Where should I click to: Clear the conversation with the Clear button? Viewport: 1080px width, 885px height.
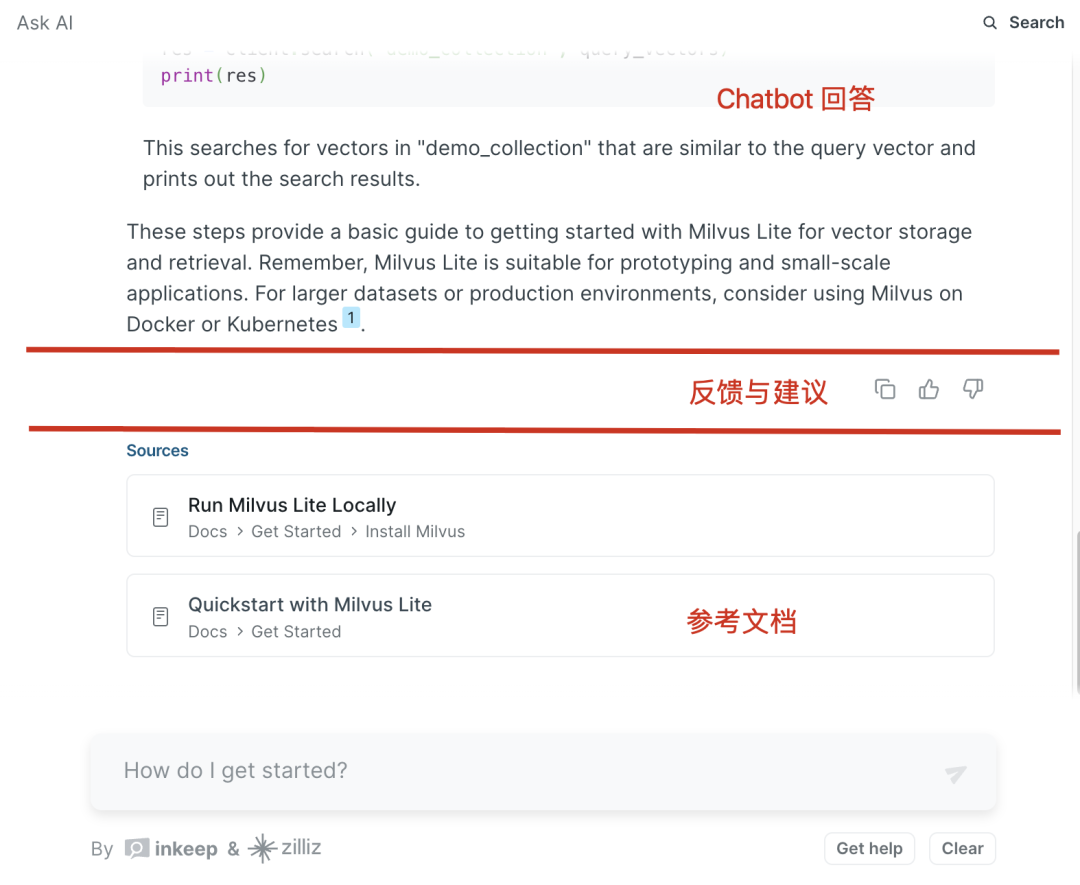click(962, 848)
